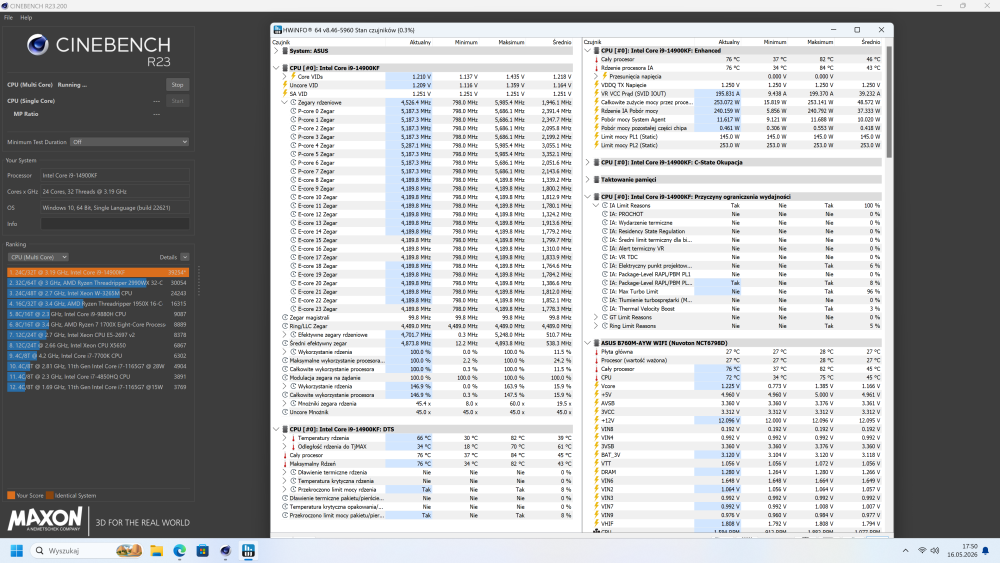Click the thermometer icon beside Temperatury rdzenia
1000x563 pixels.
click(x=293, y=438)
